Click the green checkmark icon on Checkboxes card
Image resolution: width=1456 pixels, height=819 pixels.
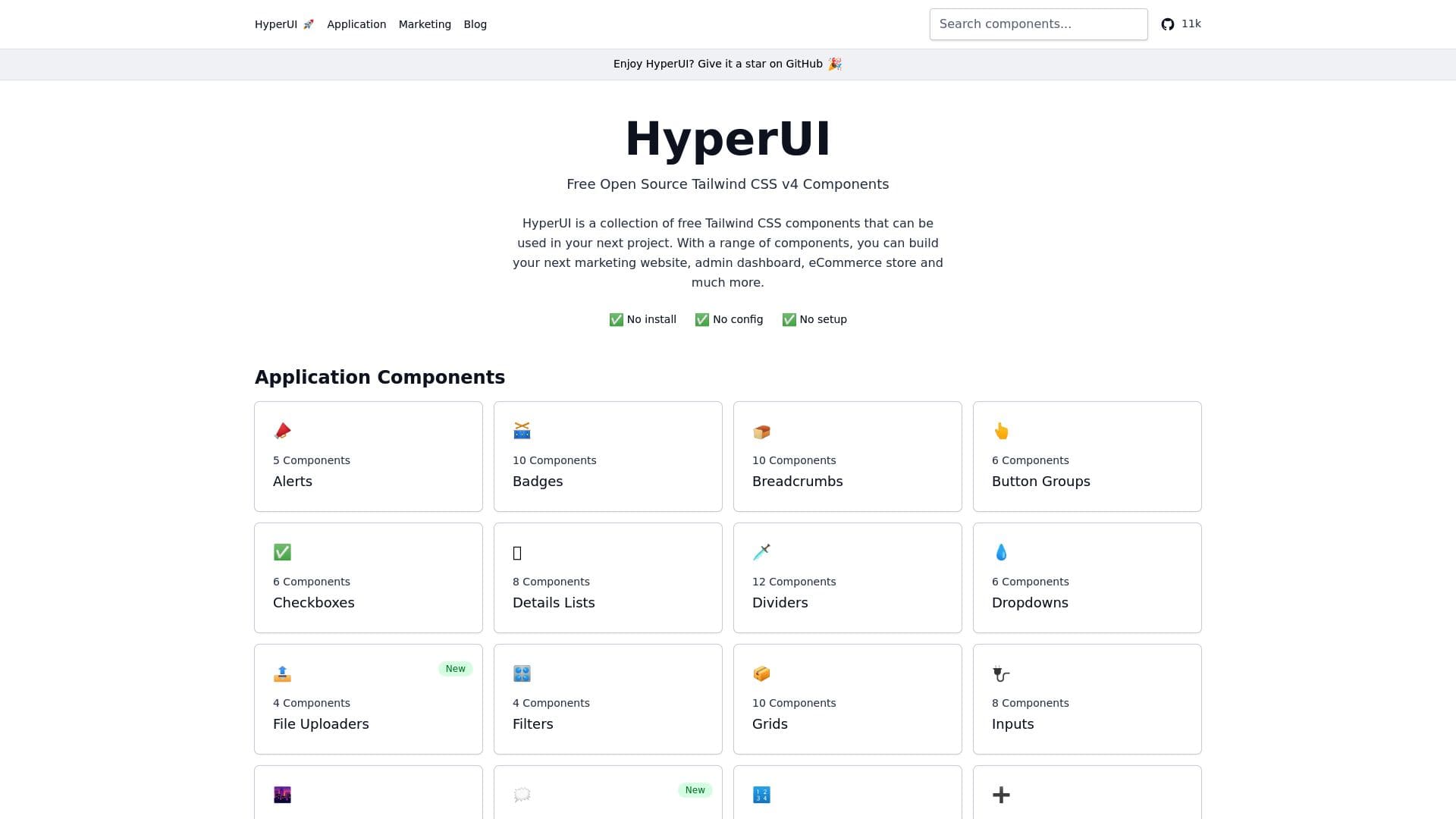tap(282, 552)
